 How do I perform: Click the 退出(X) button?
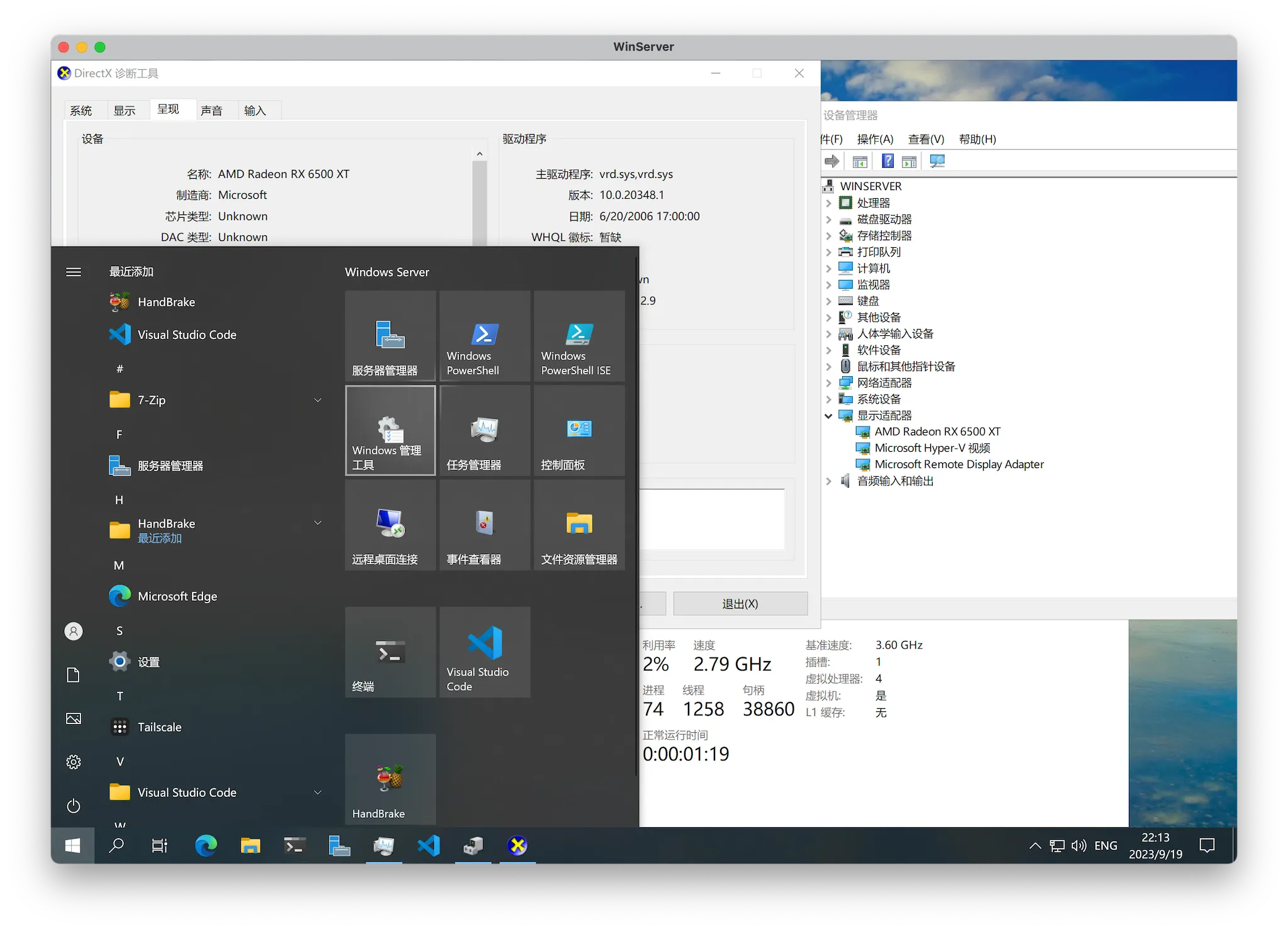tap(740, 604)
